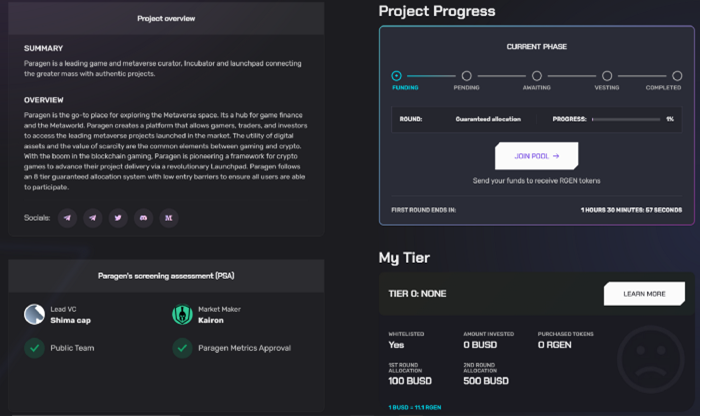The width and height of the screenshot is (701, 417).
Task: Click the 'Paragen Metrics Approval' label
Action: 245,348
